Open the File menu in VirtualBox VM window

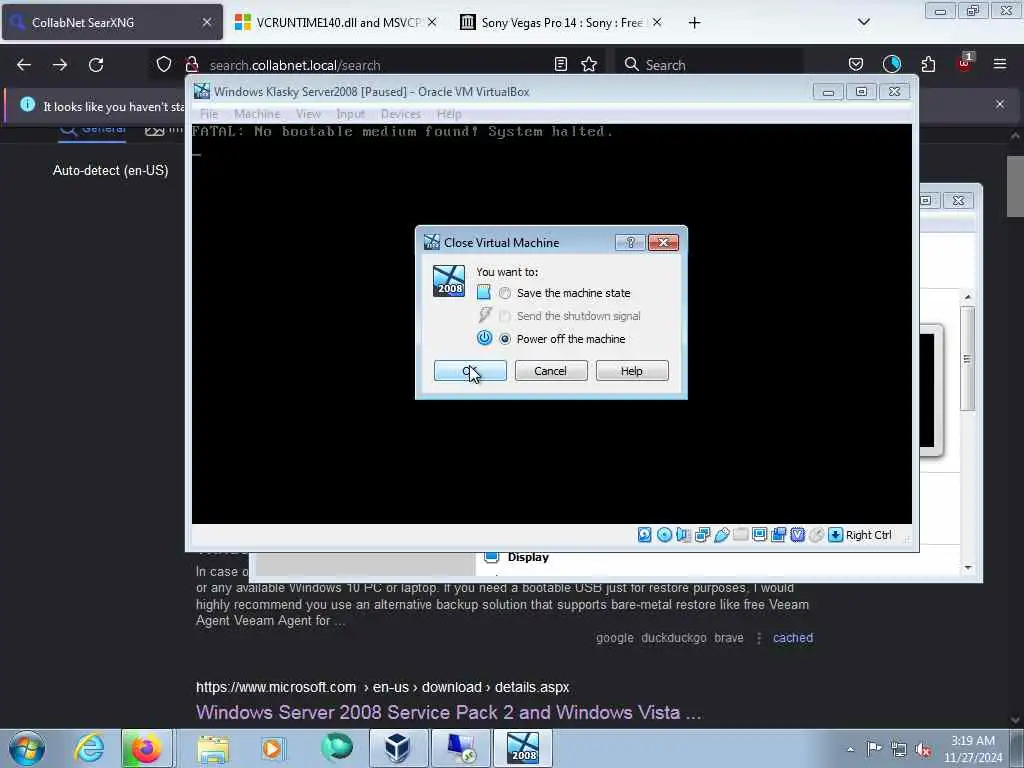tap(209, 114)
